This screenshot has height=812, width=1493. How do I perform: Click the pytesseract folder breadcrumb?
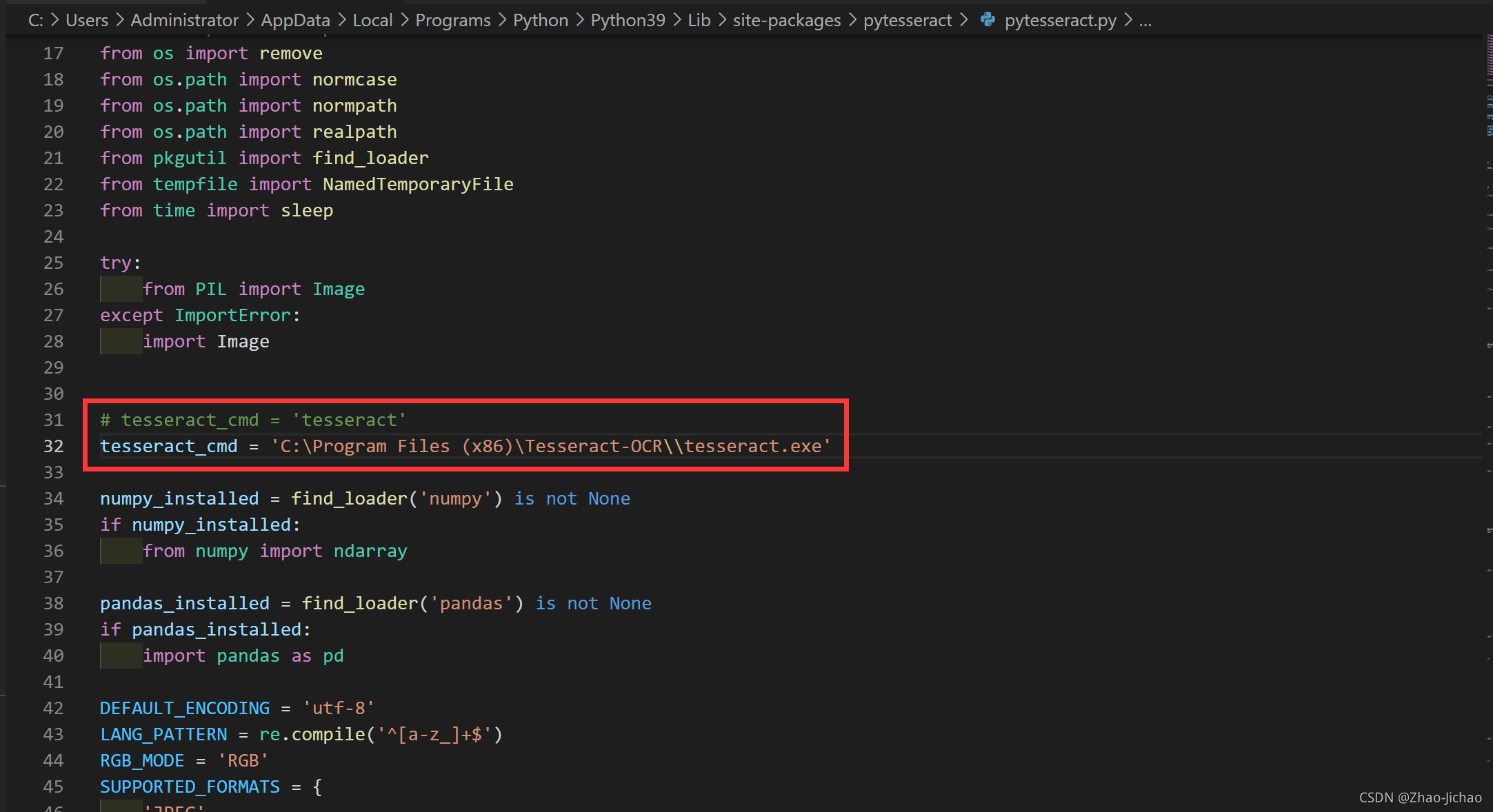(x=907, y=21)
